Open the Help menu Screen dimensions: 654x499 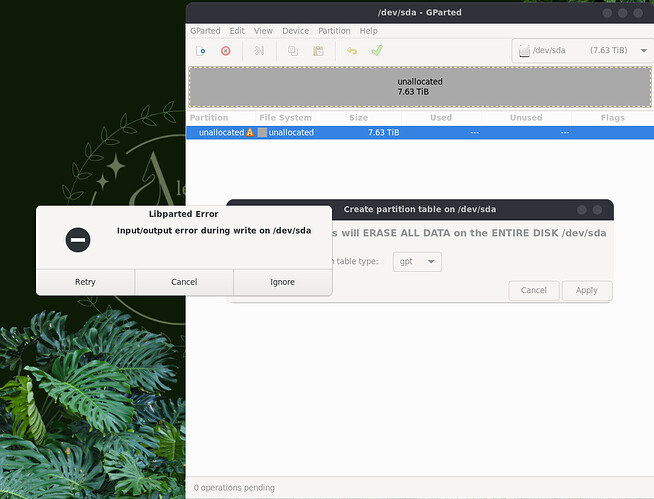click(369, 31)
